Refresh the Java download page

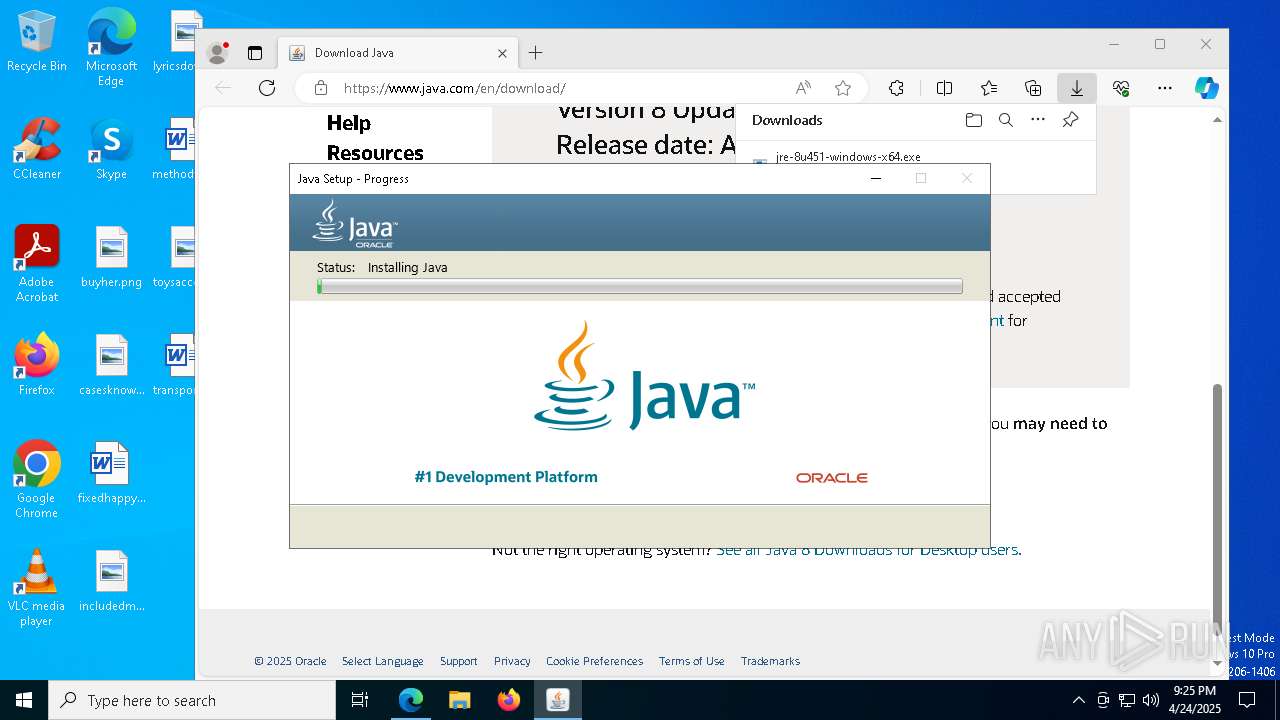[x=267, y=88]
